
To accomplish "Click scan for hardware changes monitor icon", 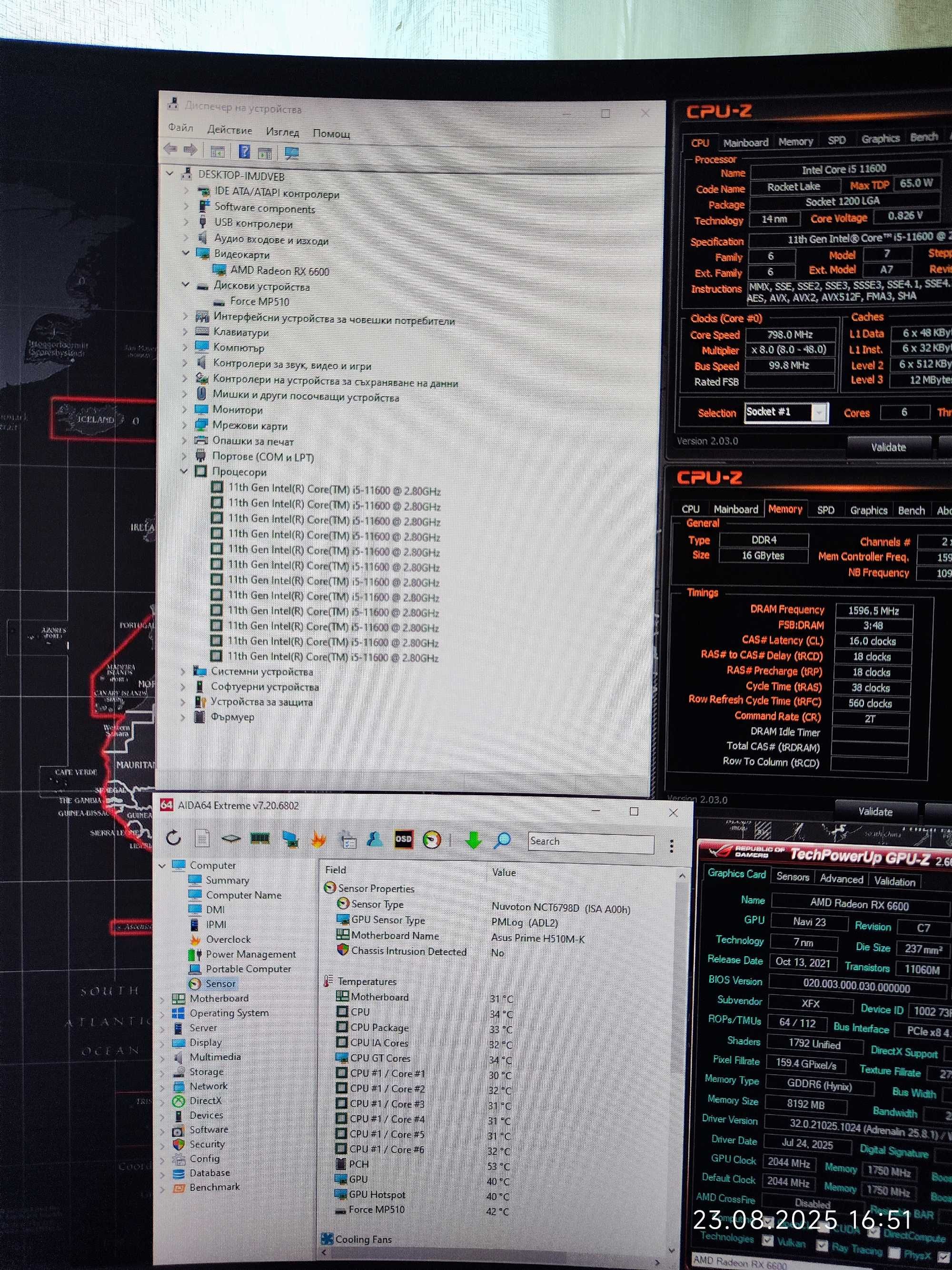I will point(291,153).
